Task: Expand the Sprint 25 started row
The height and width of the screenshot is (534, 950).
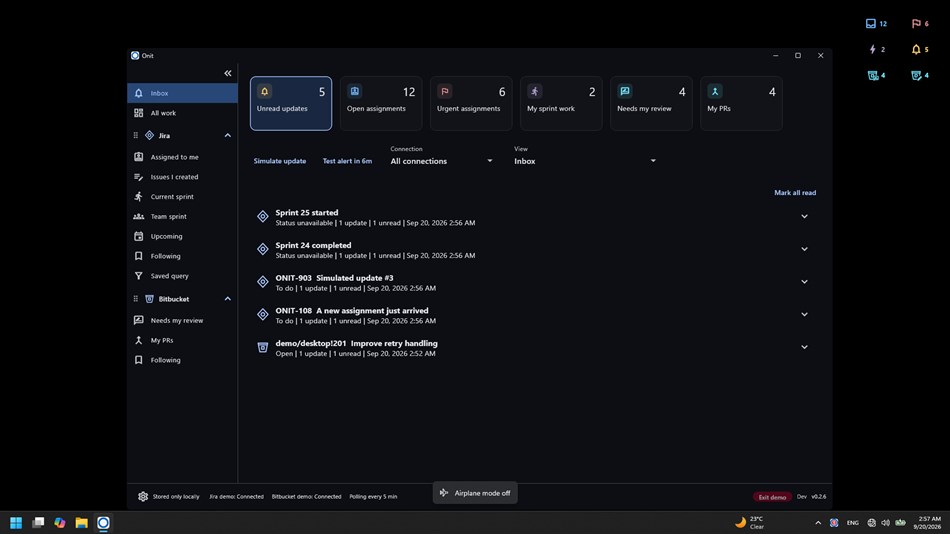Action: (805, 216)
